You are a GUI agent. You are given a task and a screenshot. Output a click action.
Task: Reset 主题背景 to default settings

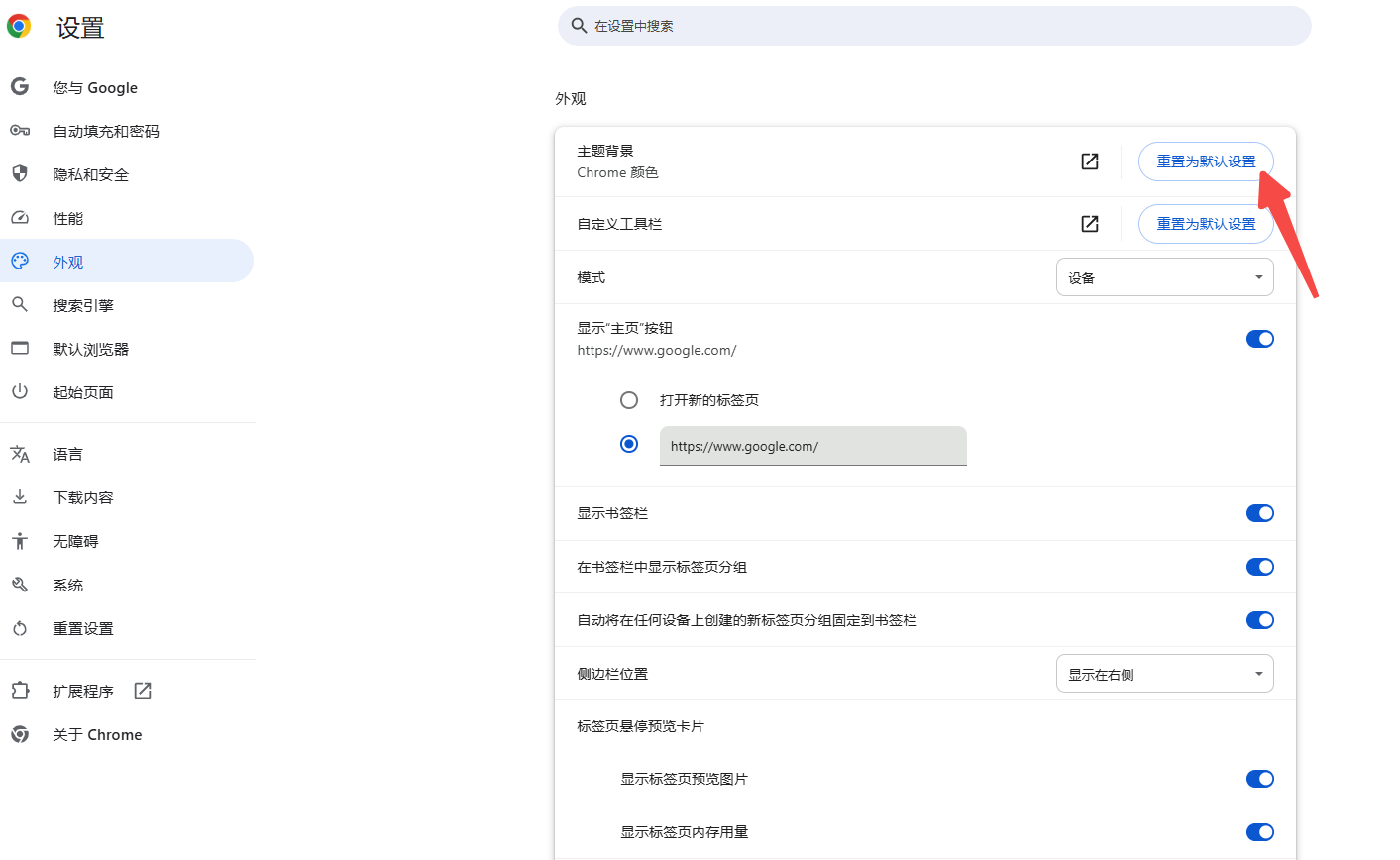1206,161
